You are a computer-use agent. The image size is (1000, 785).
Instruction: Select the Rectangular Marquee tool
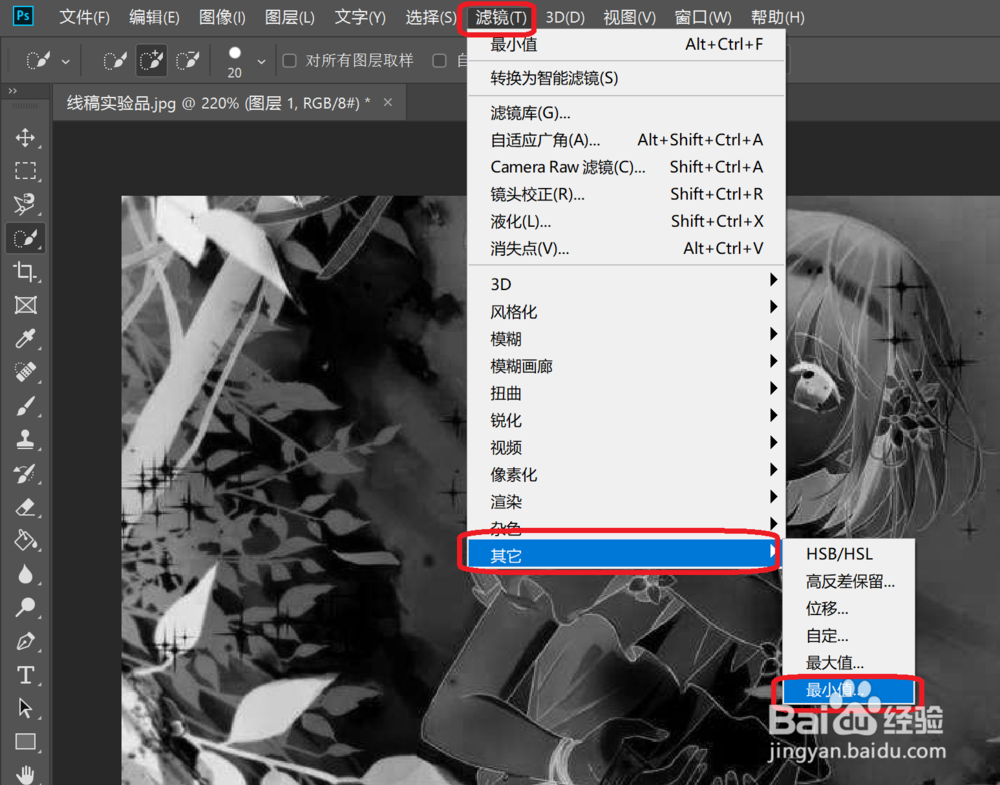click(26, 171)
